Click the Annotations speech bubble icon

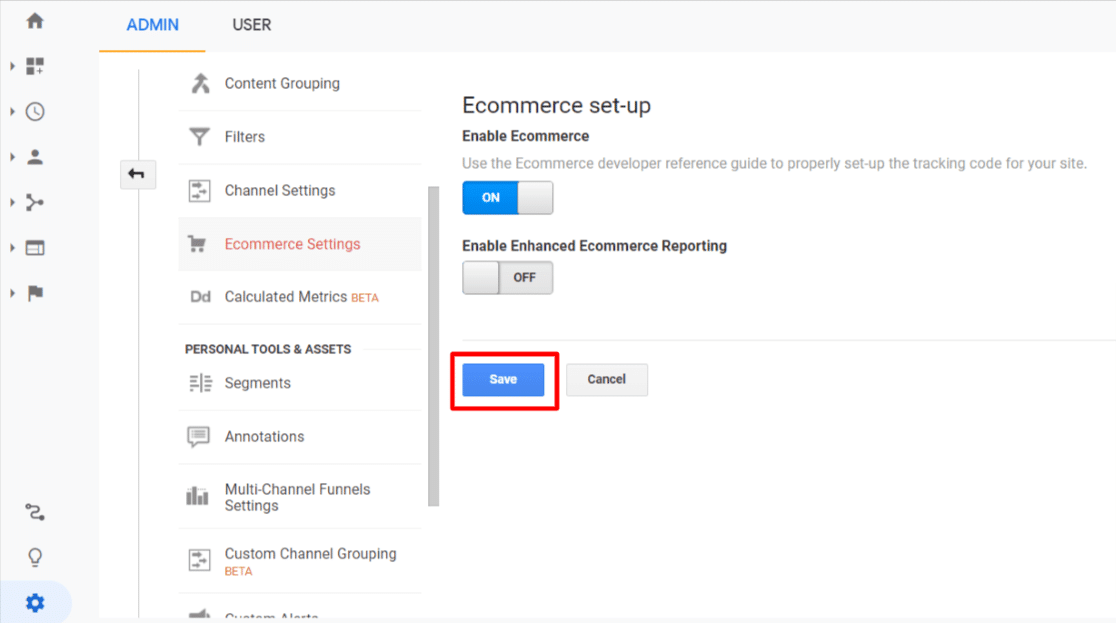tap(199, 436)
